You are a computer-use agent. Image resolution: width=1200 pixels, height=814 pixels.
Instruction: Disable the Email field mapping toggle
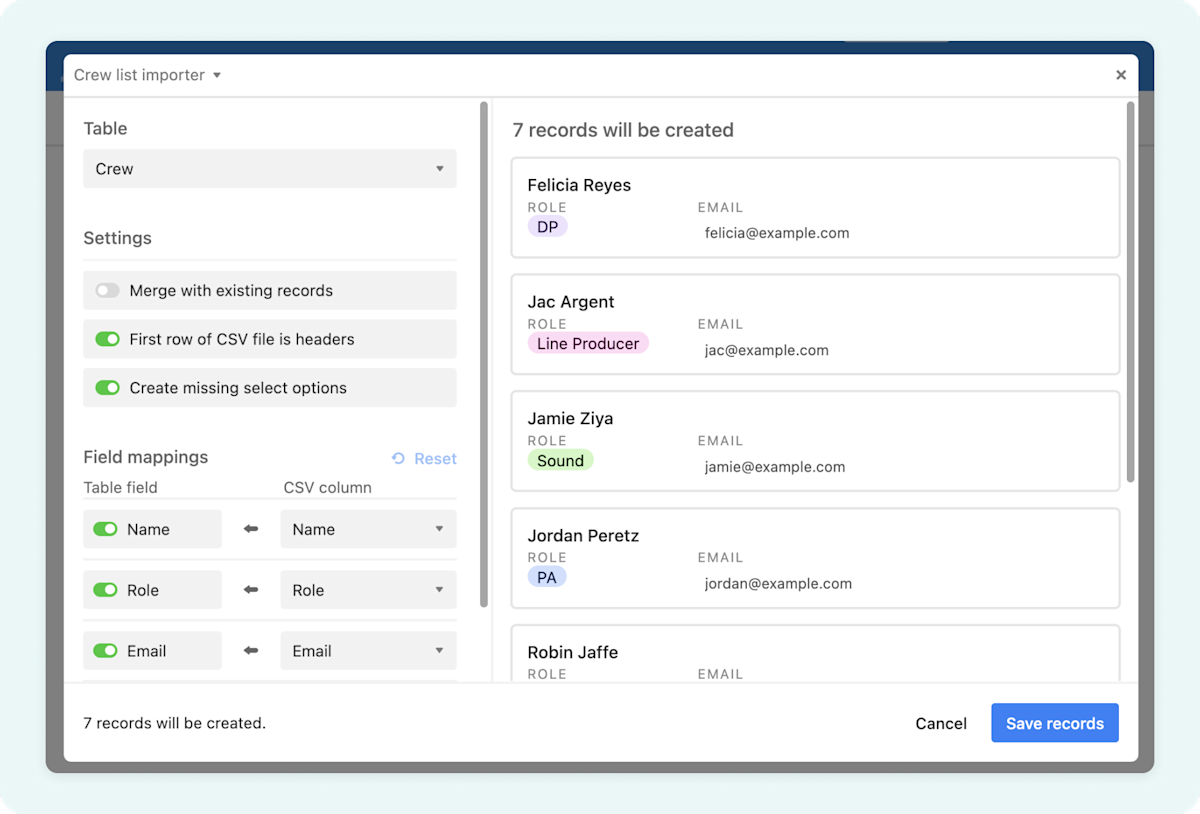click(x=106, y=650)
